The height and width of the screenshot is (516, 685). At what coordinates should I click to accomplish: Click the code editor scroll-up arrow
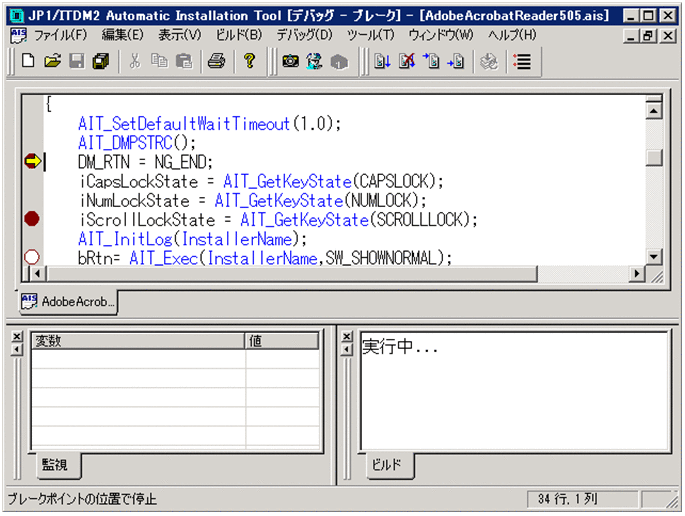point(654,111)
